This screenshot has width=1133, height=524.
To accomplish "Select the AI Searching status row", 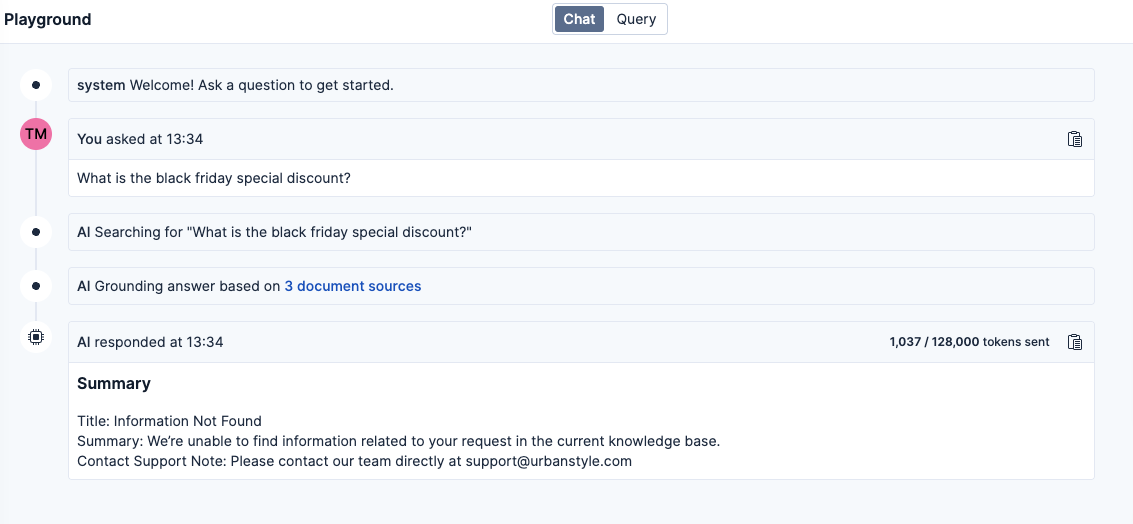I will pyautogui.click(x=580, y=232).
